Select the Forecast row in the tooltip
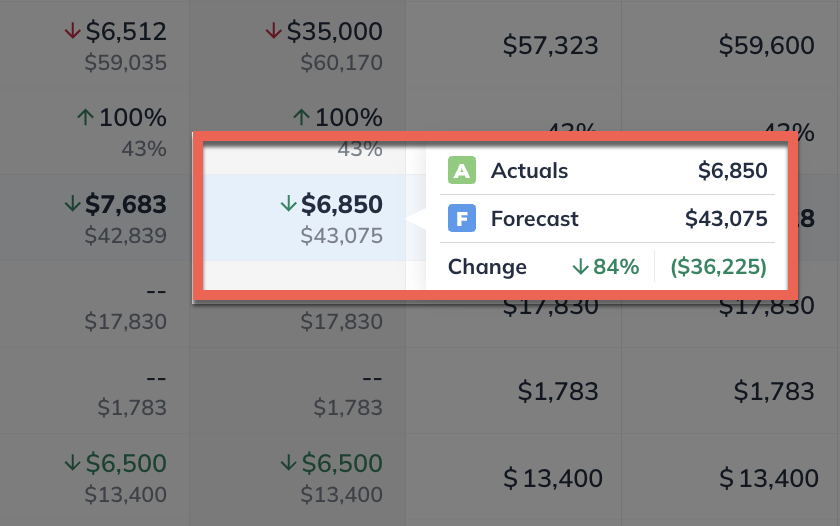The width and height of the screenshot is (840, 526). pyautogui.click(x=606, y=219)
